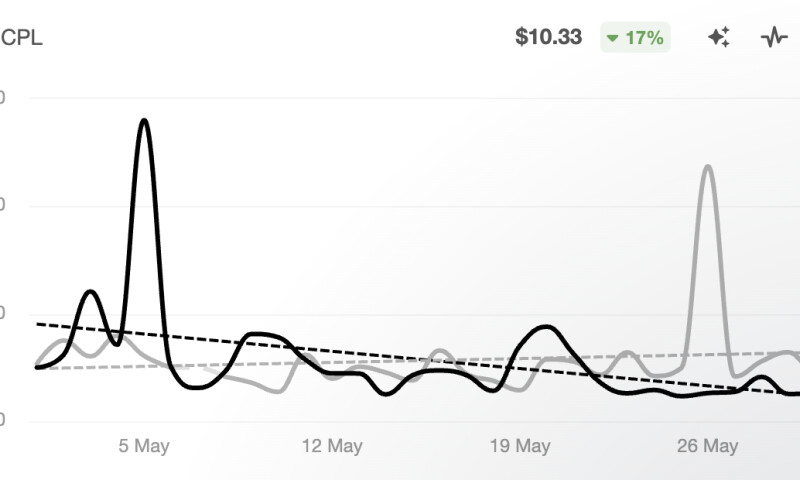Screen dimensions: 800x480
Task: Click the sparkle AI insights icon
Action: [719, 38]
